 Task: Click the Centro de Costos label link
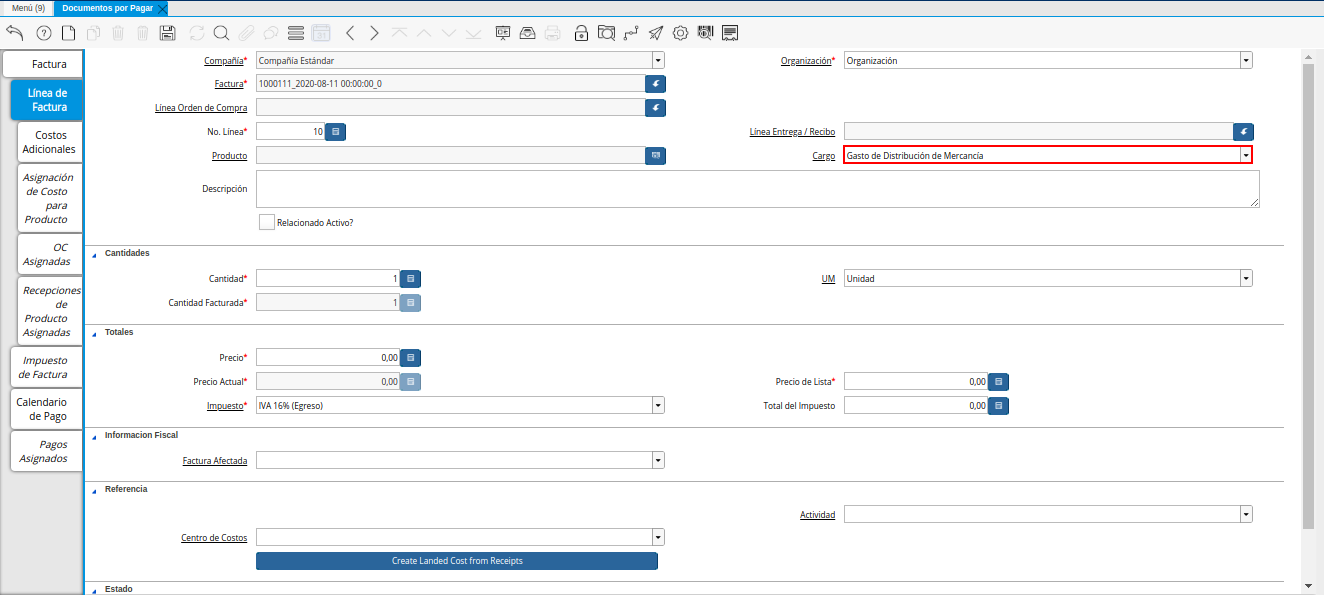coord(214,538)
